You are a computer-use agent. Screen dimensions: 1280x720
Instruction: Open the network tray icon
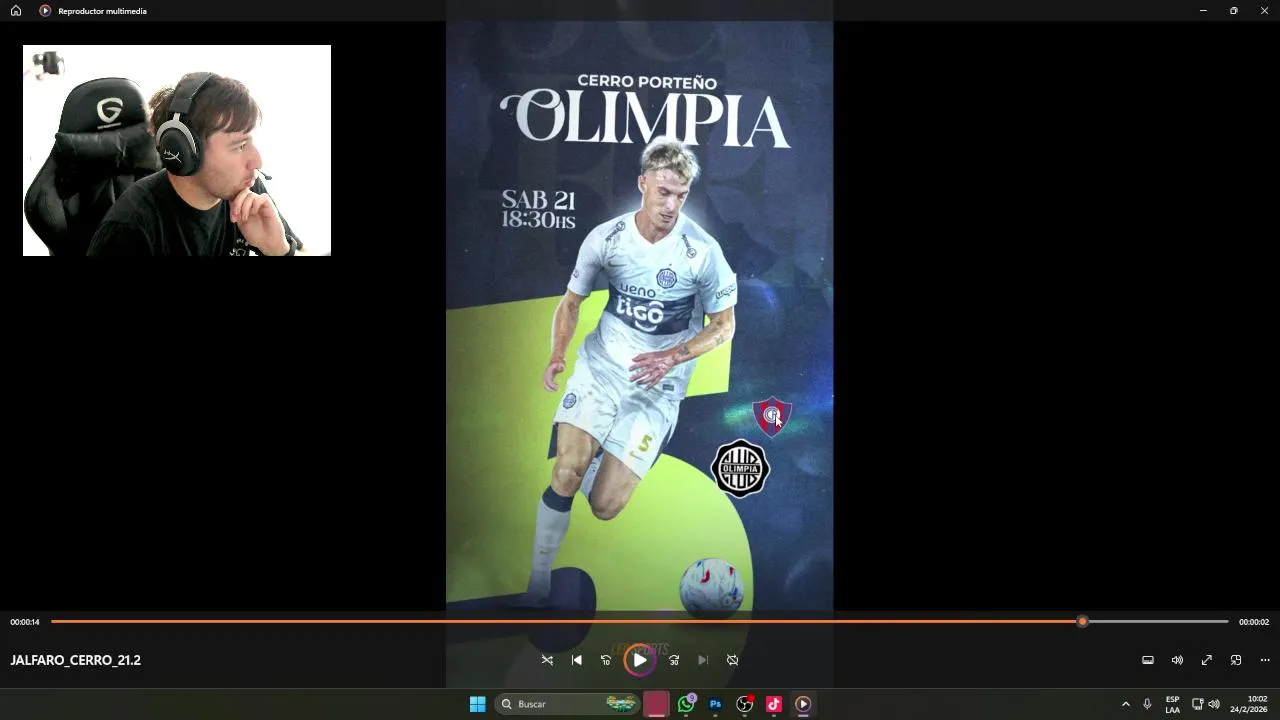click(x=1197, y=704)
